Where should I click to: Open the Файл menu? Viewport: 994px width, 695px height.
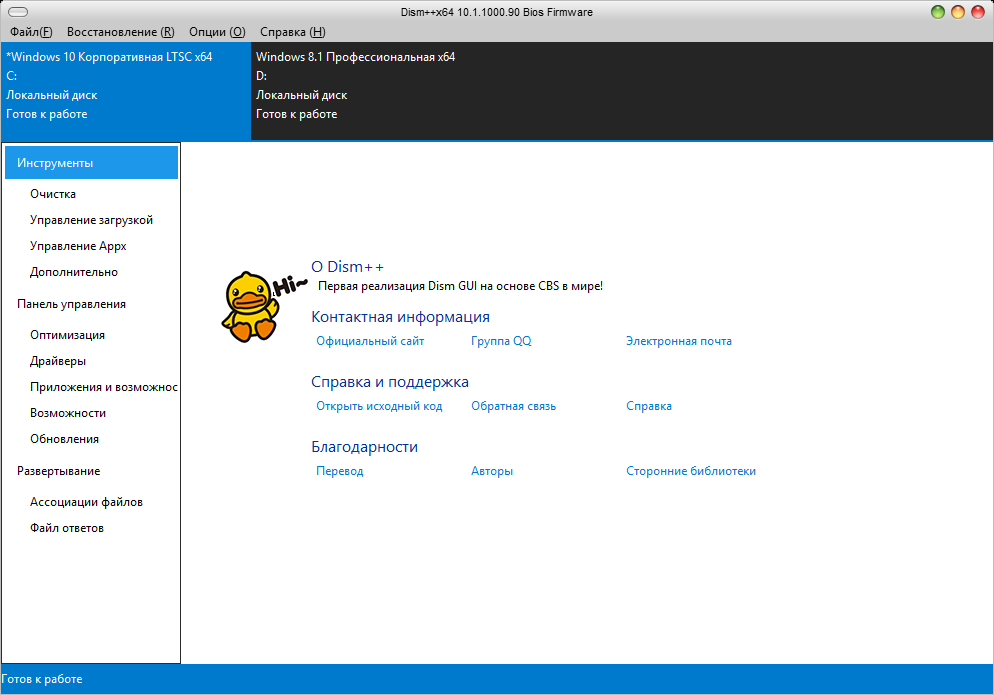tap(31, 32)
